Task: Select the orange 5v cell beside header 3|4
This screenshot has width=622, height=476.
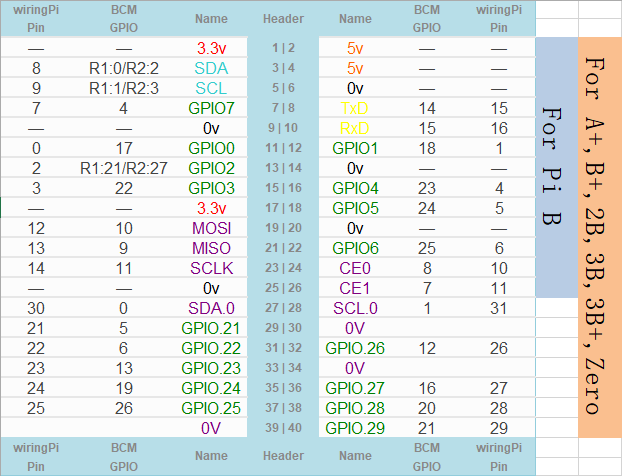Action: click(355, 68)
